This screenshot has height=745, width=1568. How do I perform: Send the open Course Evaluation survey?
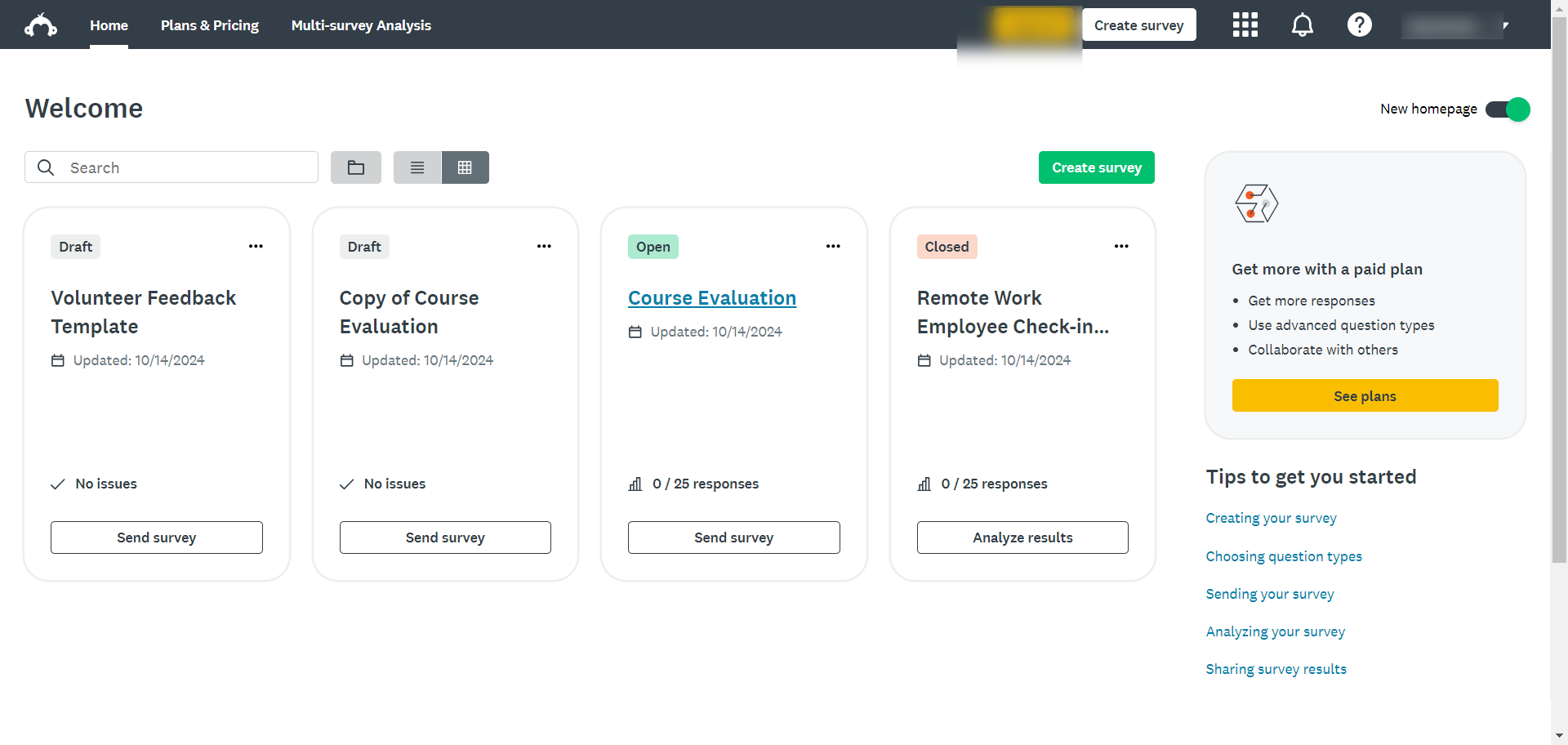pyautogui.click(x=734, y=538)
